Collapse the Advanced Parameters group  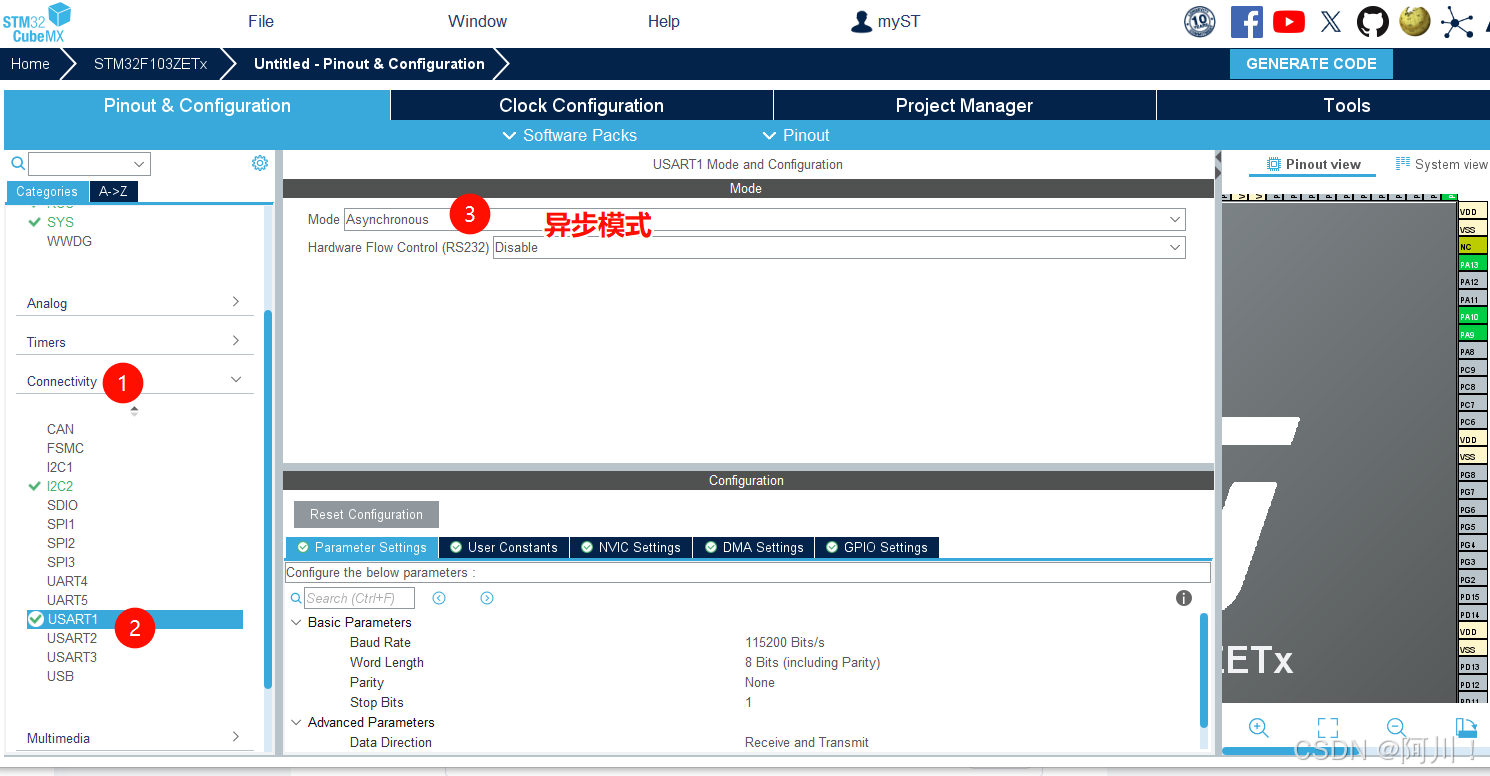(296, 722)
